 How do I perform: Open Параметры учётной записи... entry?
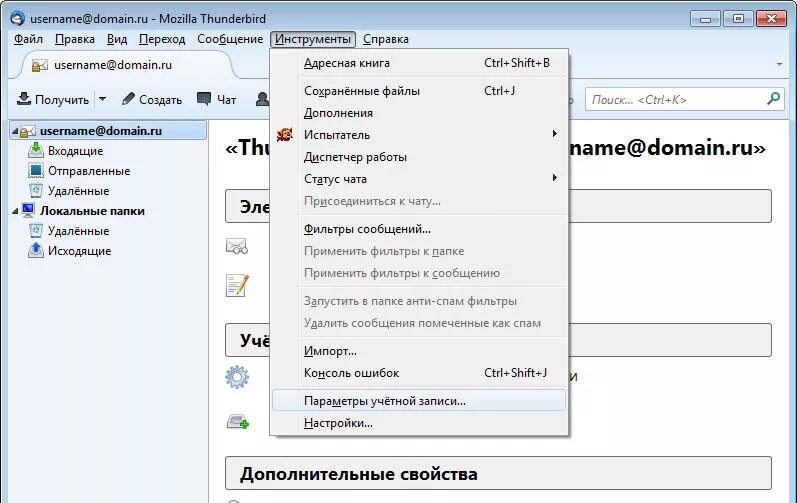[419, 401]
